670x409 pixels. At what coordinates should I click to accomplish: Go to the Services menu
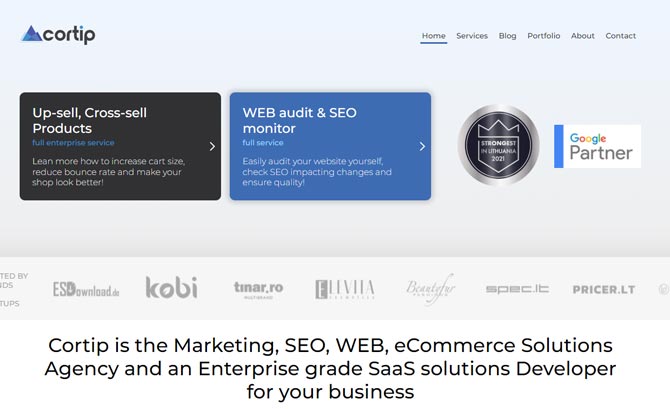click(x=472, y=36)
